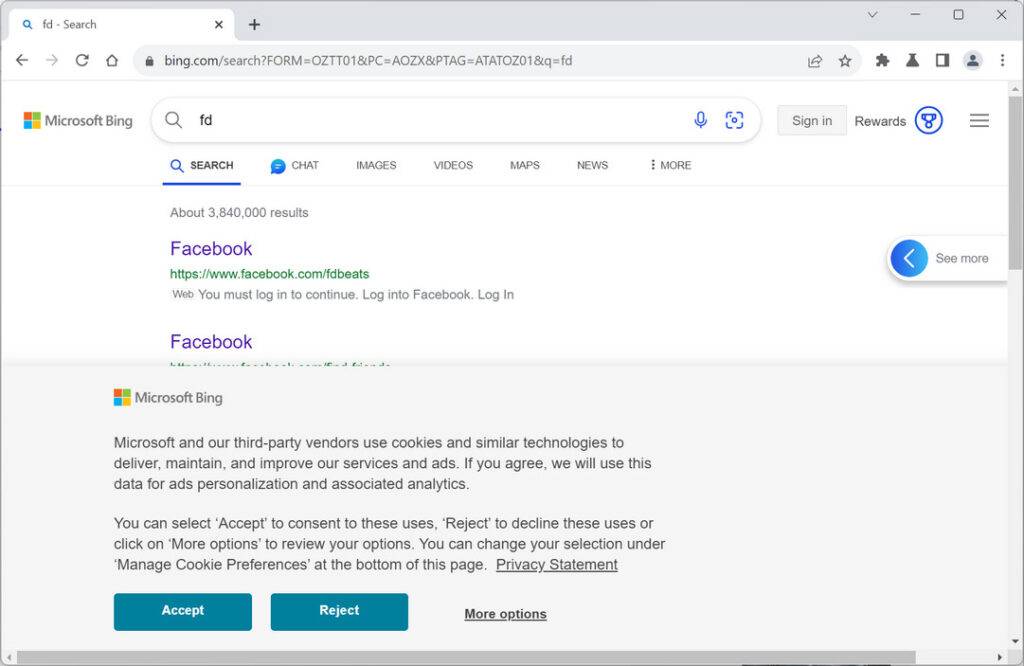Image resolution: width=1024 pixels, height=666 pixels.
Task: Click the share icon in the toolbar
Action: (x=814, y=60)
